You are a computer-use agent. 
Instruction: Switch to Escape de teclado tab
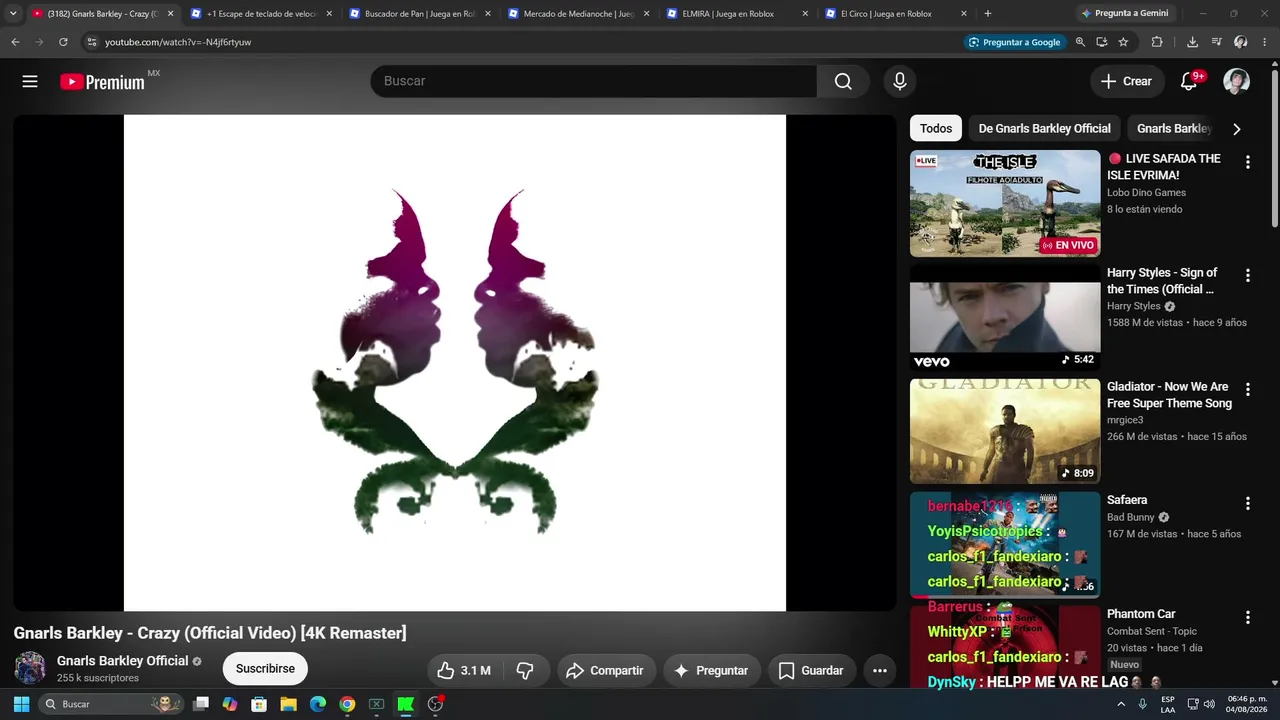tap(262, 14)
